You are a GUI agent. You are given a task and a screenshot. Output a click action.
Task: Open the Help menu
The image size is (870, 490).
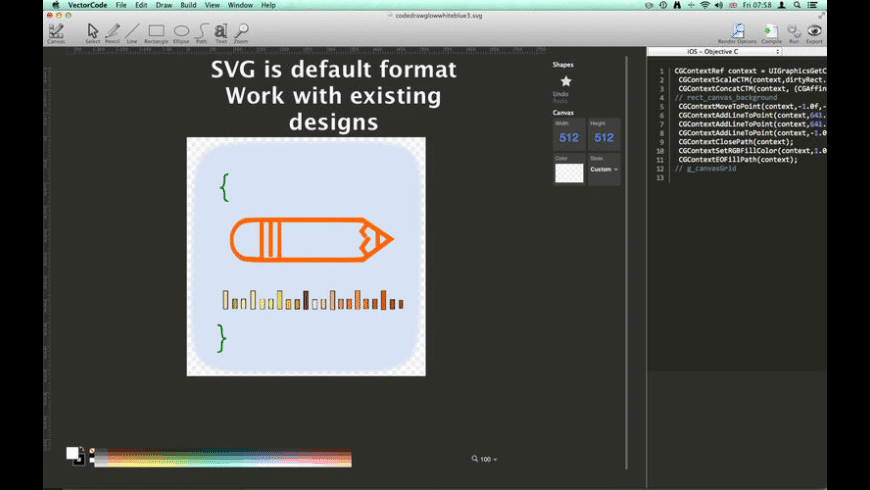268,5
